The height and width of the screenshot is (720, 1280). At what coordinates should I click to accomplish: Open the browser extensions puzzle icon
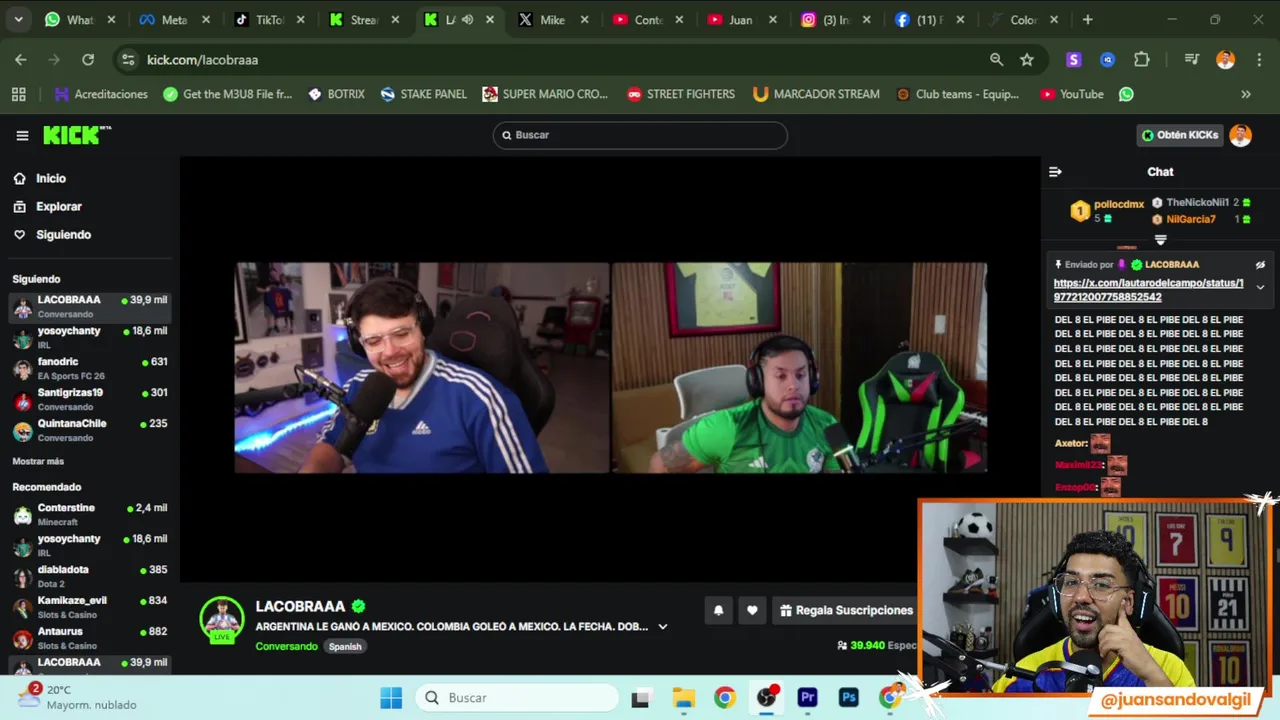[x=1142, y=60]
